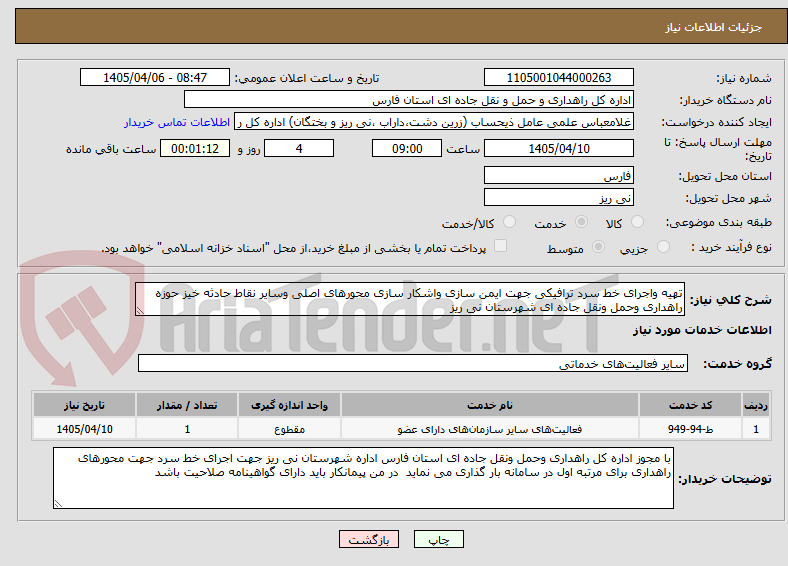Click the نام خدمت column header
The height and width of the screenshot is (566, 788).
pyautogui.click(x=490, y=405)
